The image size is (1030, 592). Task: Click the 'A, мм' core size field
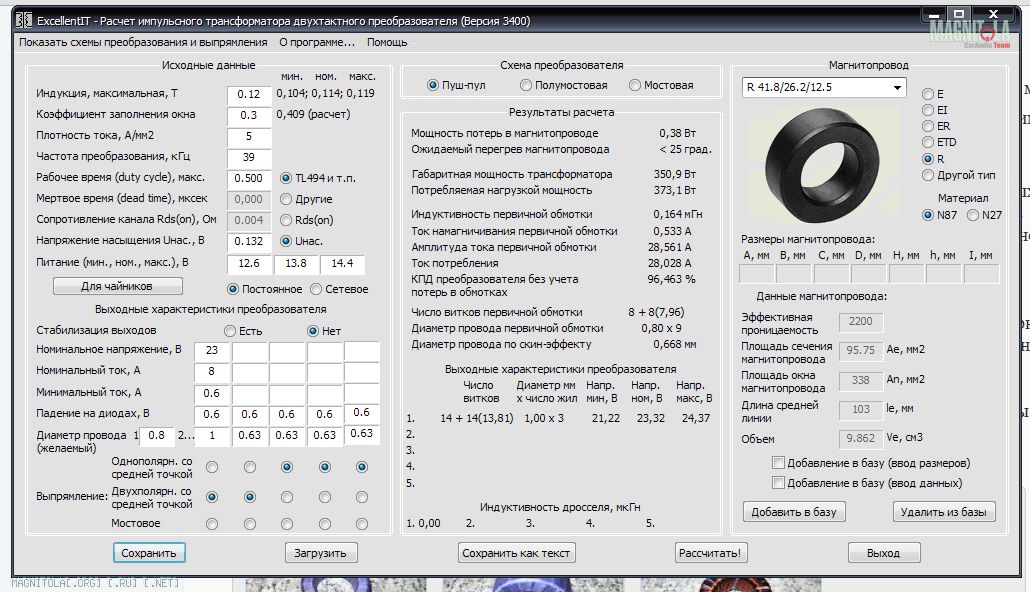tap(756, 273)
